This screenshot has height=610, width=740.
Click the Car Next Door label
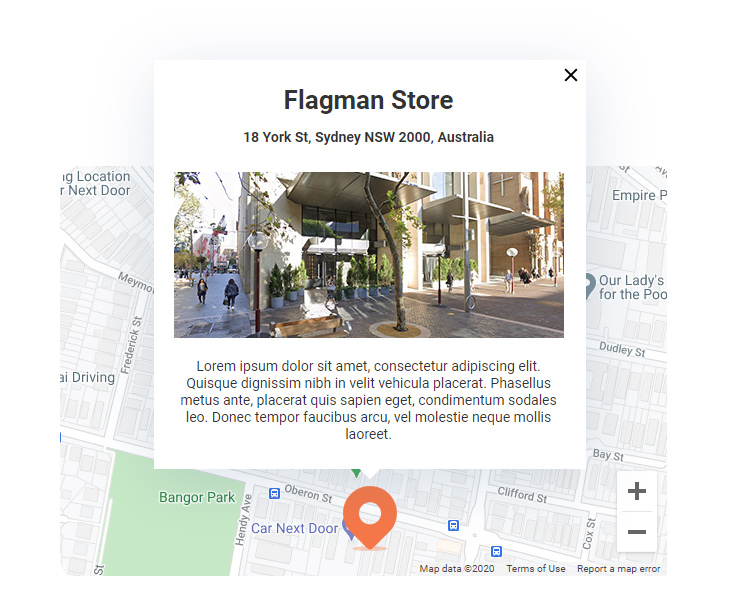point(294,528)
